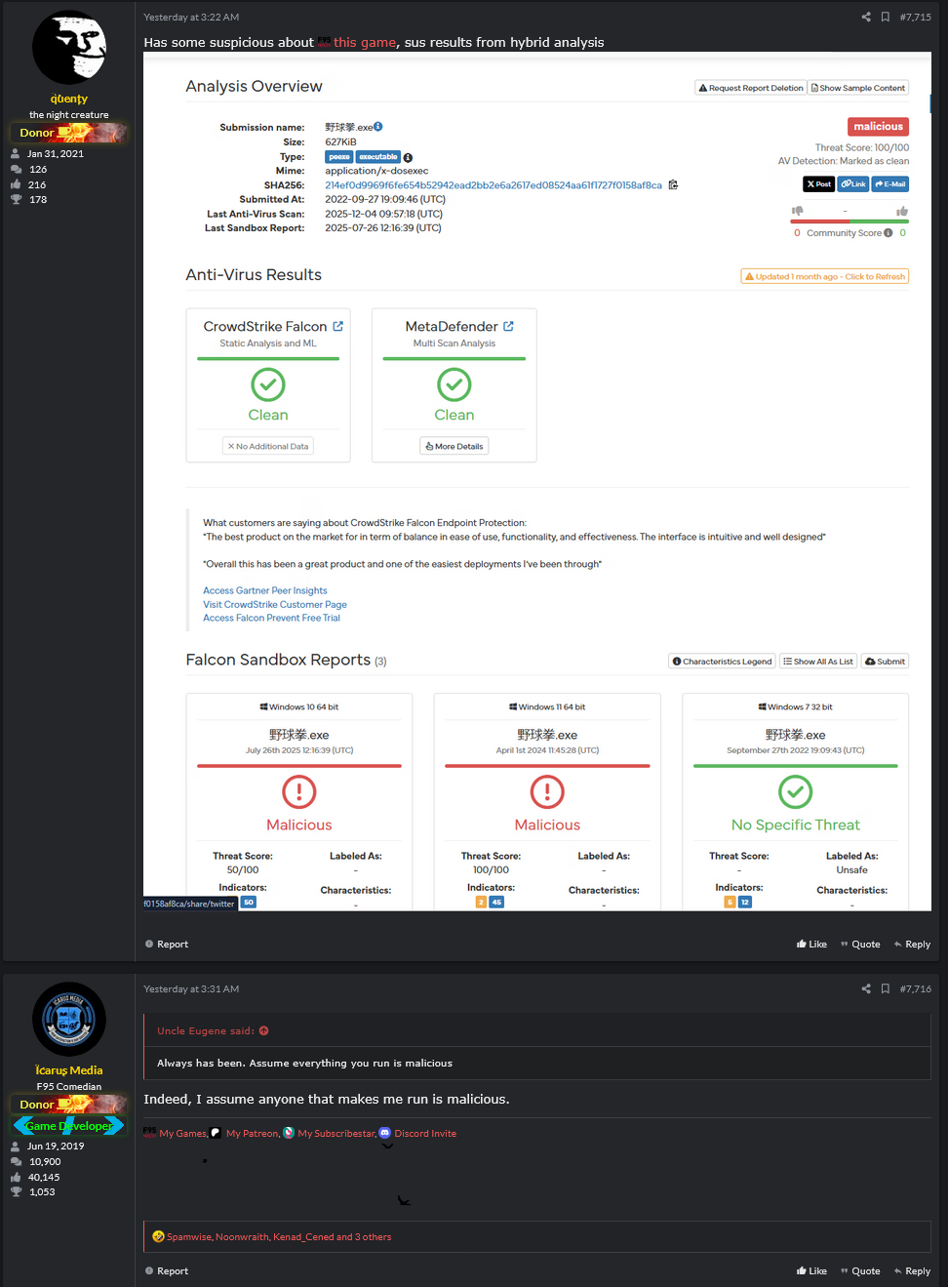The width and height of the screenshot is (948, 1288).
Task: Reply to post #7,716
Action: [912, 1270]
